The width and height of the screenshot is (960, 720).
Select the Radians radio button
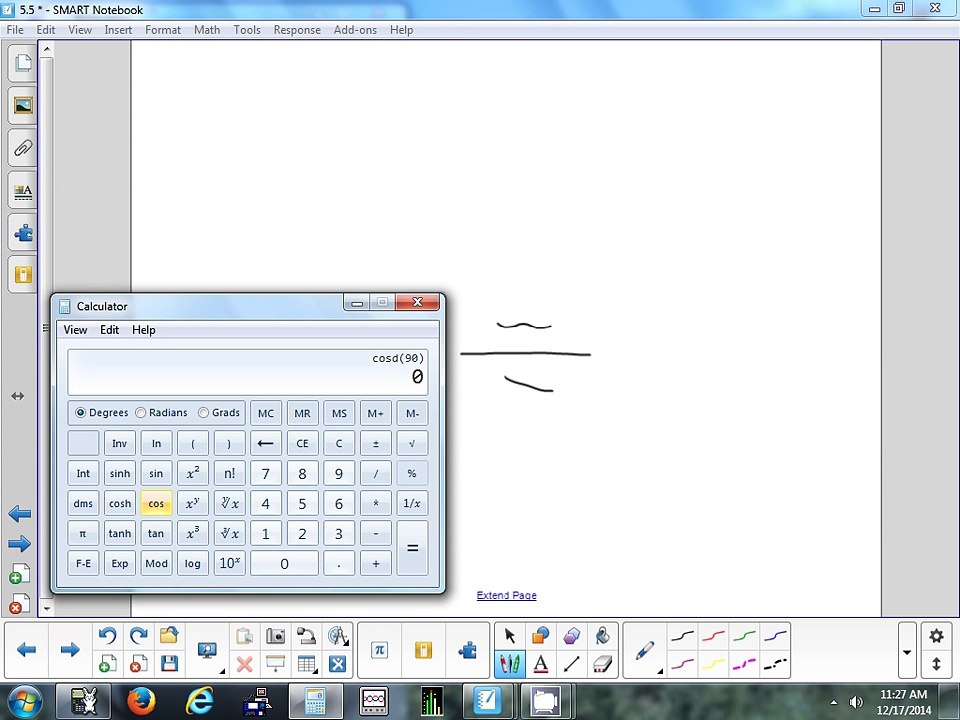tap(141, 413)
